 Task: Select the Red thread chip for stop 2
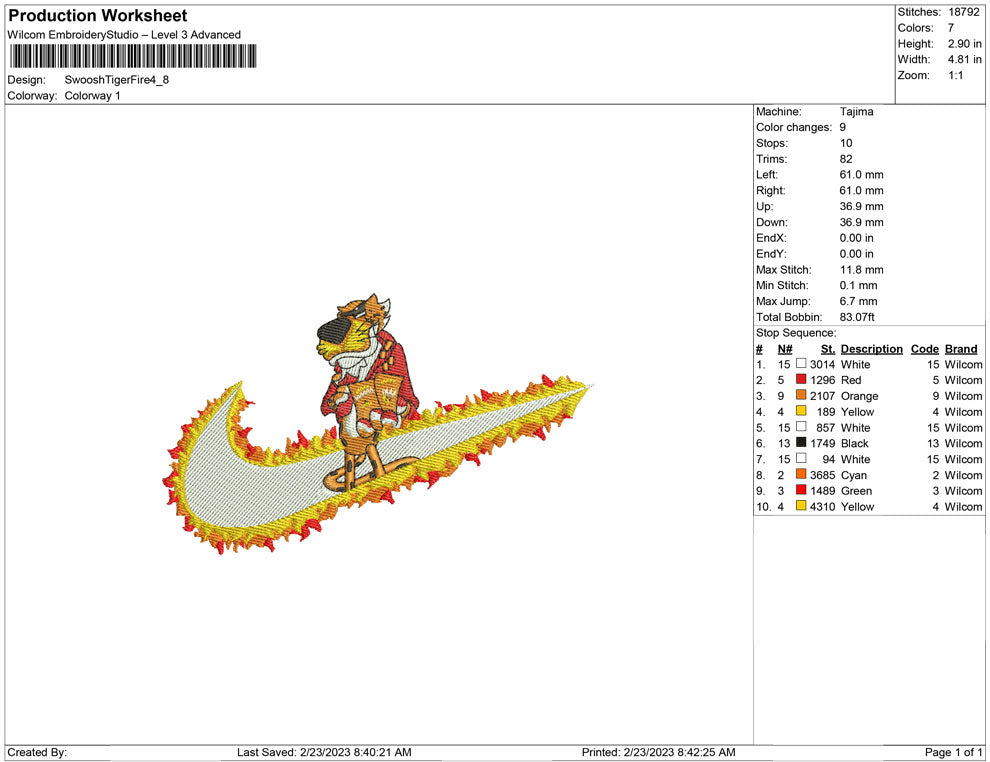800,380
